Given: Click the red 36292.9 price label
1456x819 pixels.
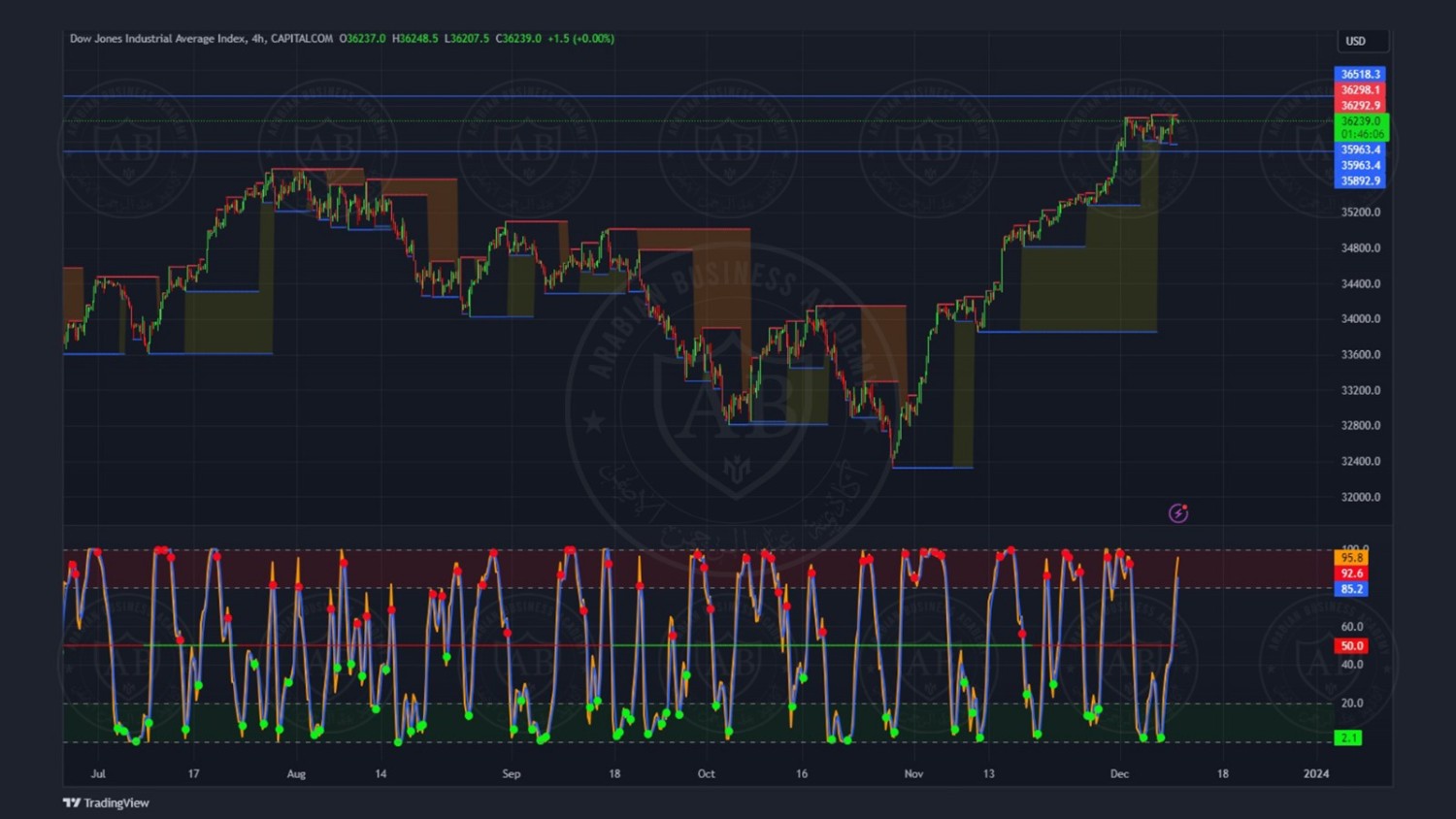Looking at the screenshot, I should click(x=1360, y=105).
